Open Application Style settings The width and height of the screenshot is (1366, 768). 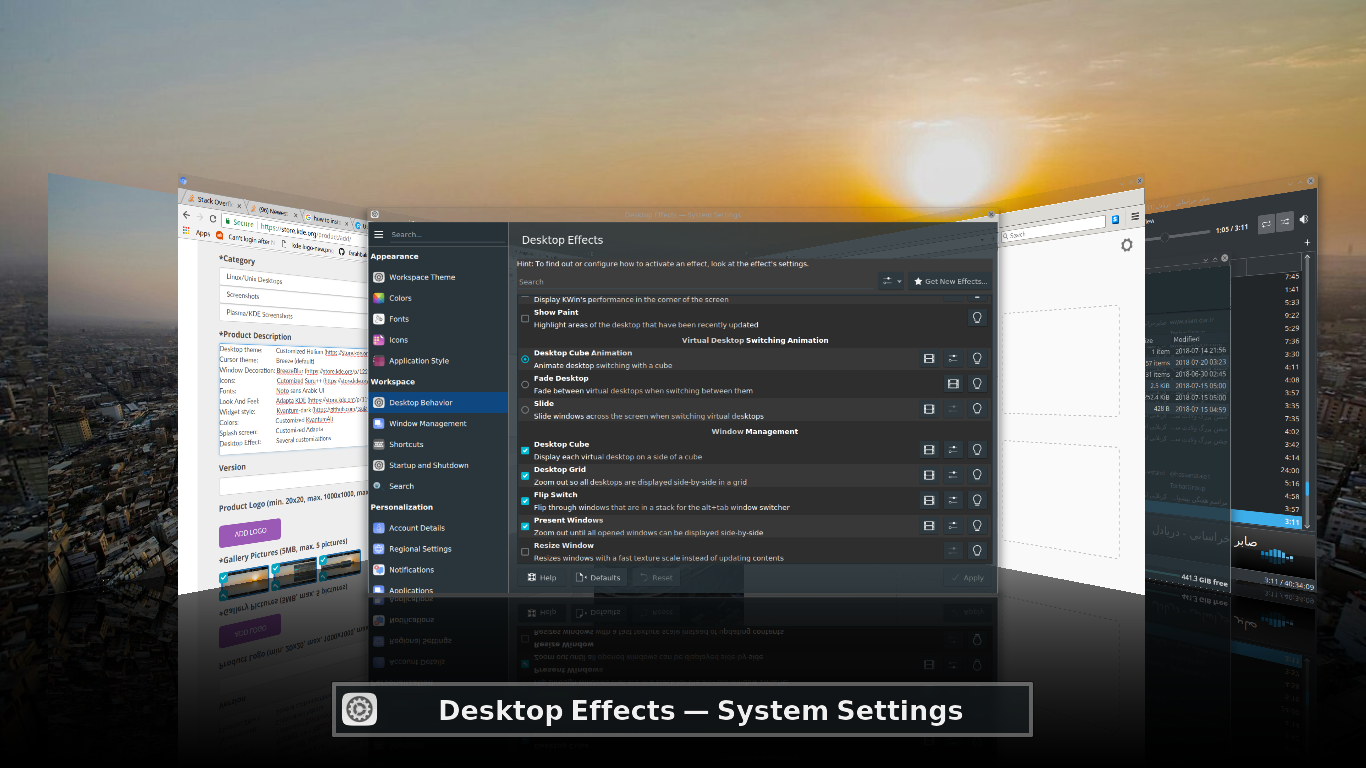tap(438, 361)
